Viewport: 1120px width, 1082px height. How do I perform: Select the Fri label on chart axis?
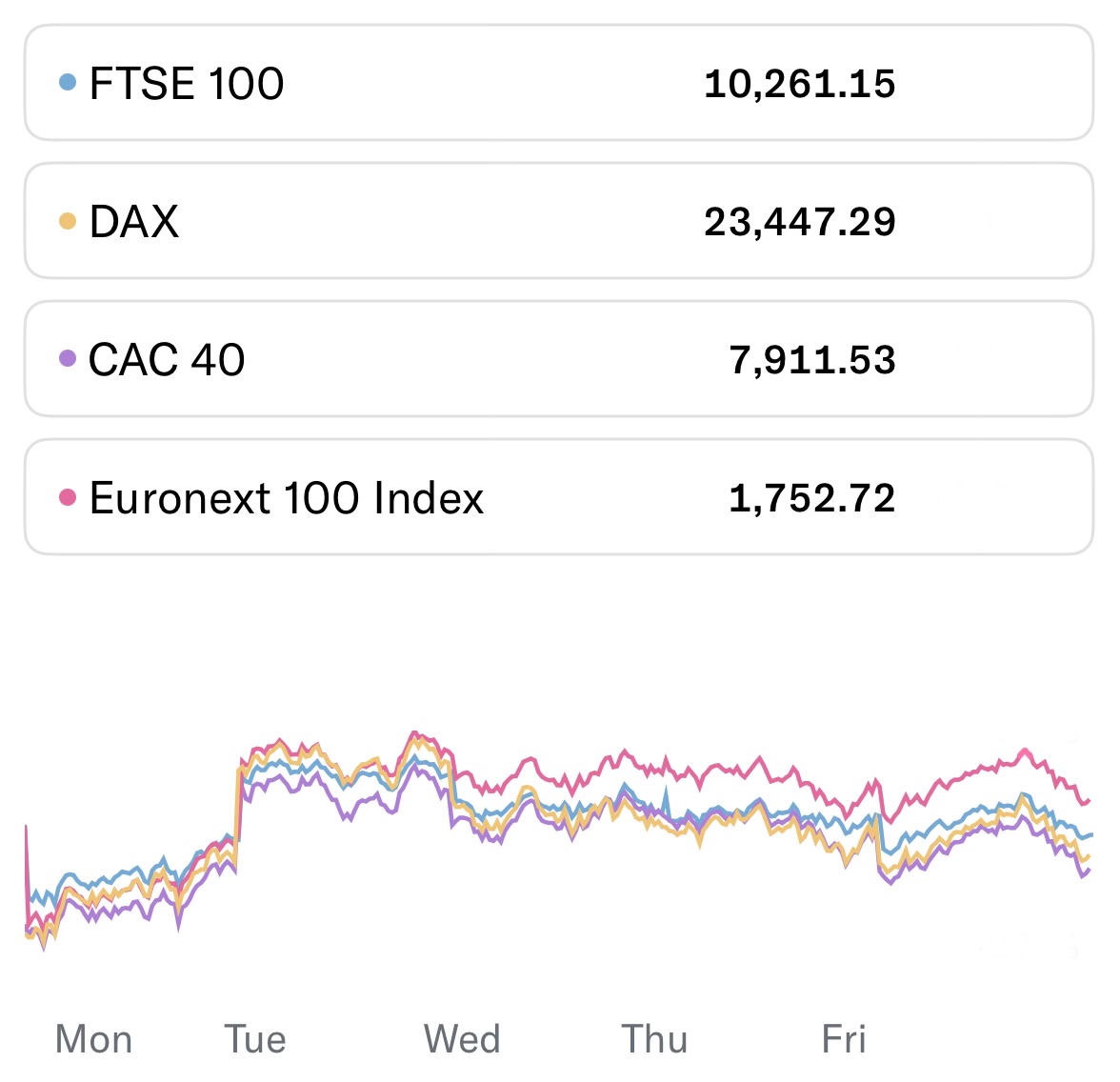(x=844, y=1039)
